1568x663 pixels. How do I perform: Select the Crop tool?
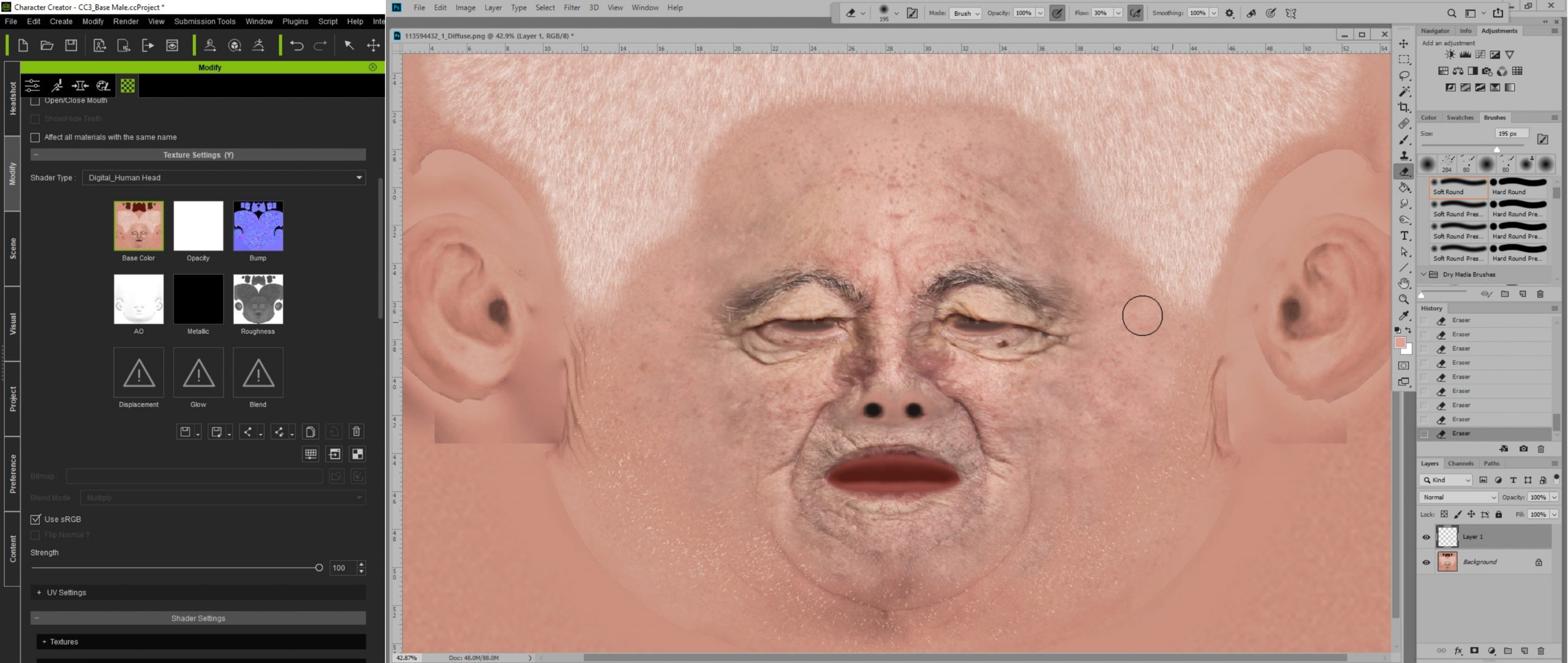tap(1404, 107)
